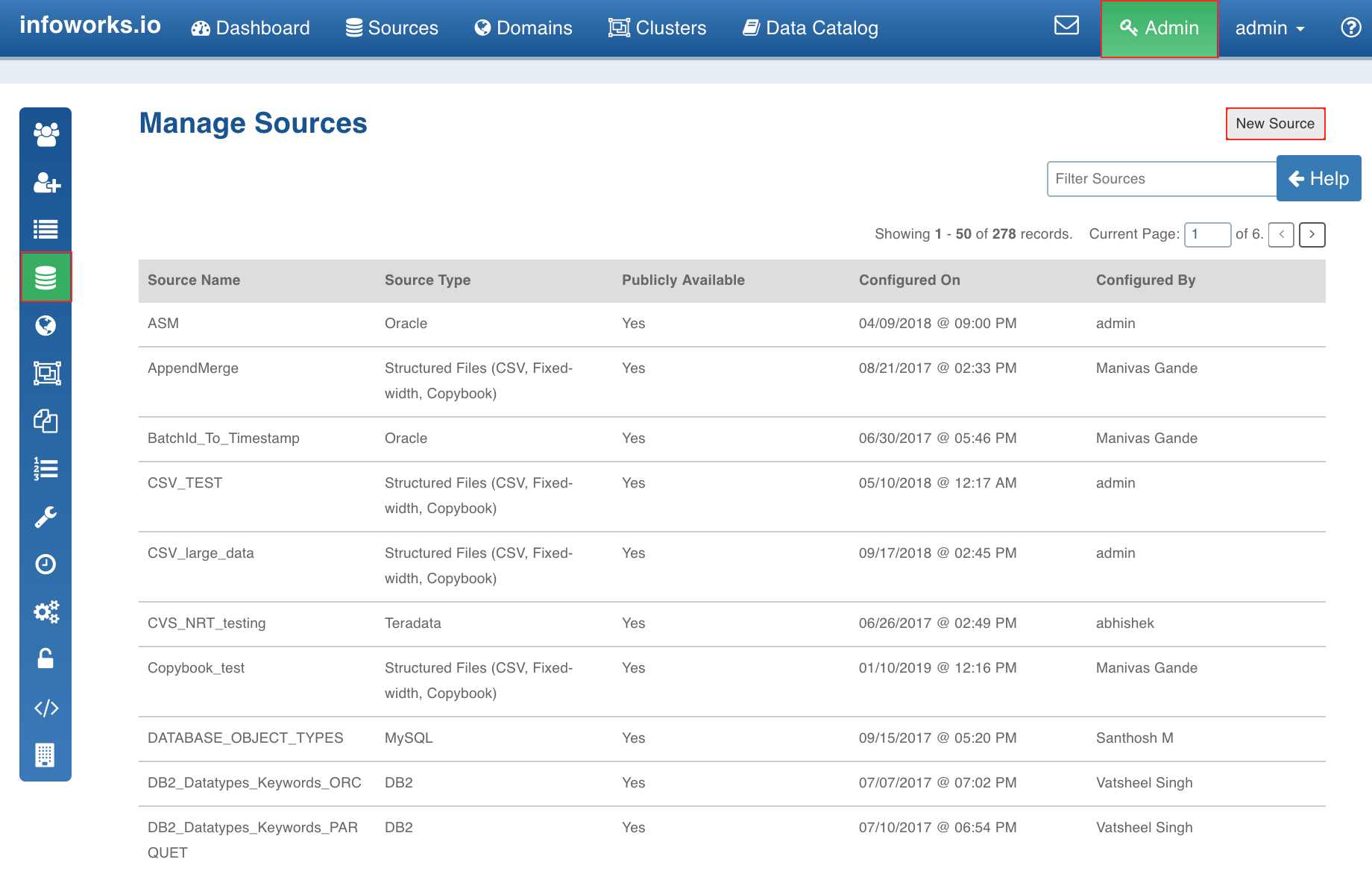The width and height of the screenshot is (1372, 874).
Task: Click the unlocked padlock sidebar icon
Action: [45, 658]
